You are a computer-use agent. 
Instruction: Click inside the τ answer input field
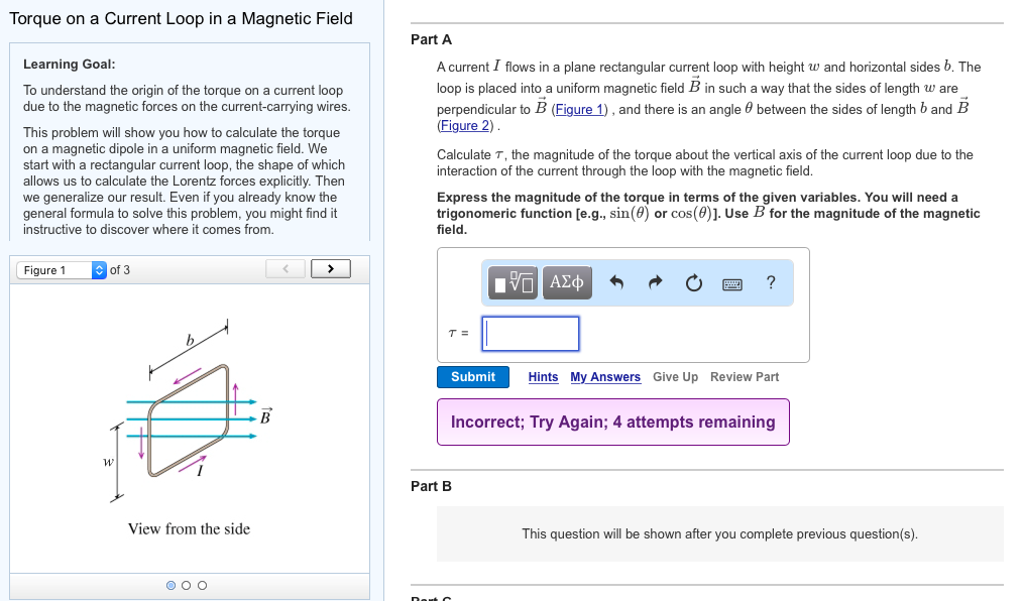[x=530, y=333]
